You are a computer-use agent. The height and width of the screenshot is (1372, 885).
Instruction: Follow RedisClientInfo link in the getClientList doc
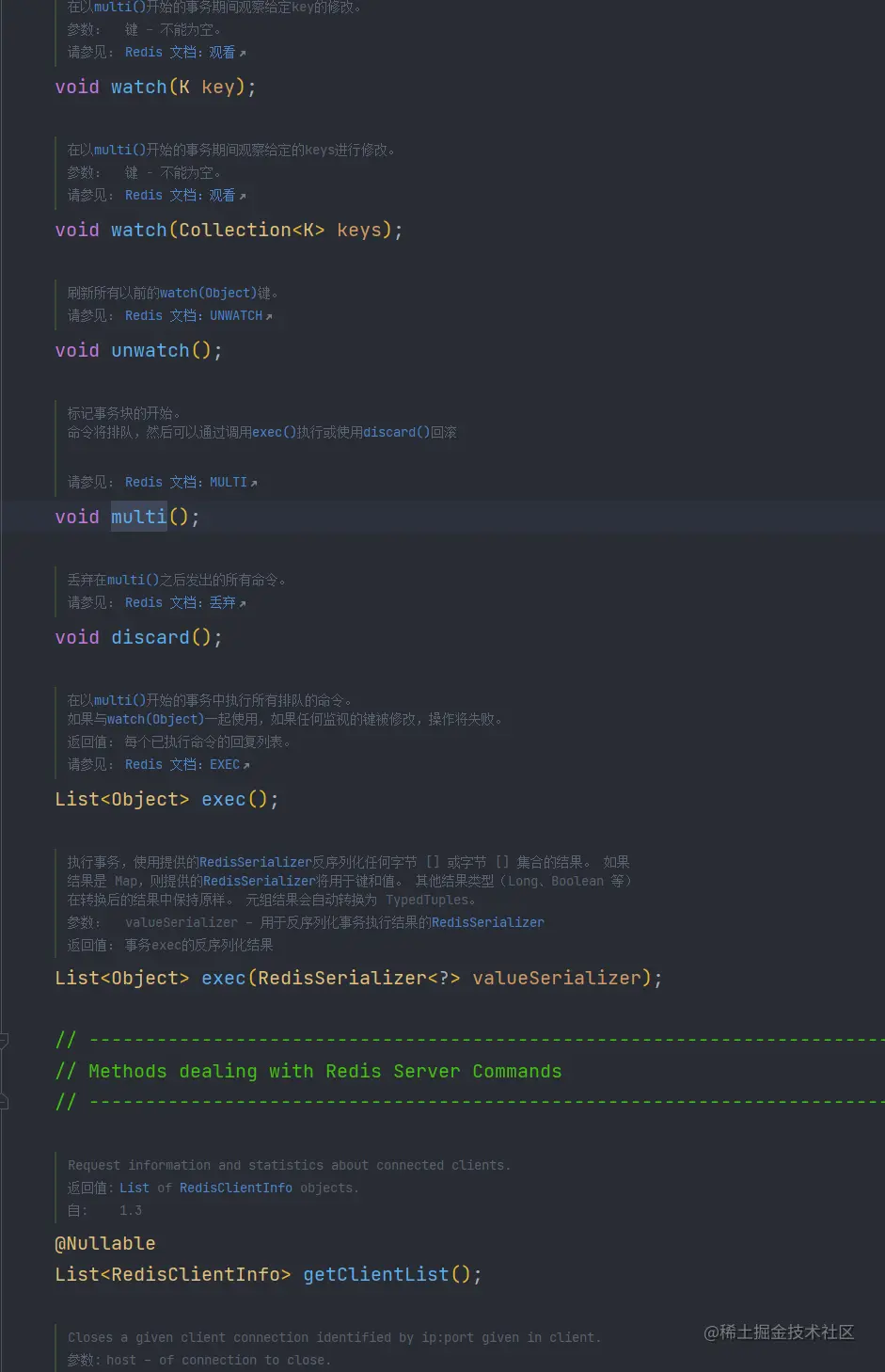tap(236, 1189)
